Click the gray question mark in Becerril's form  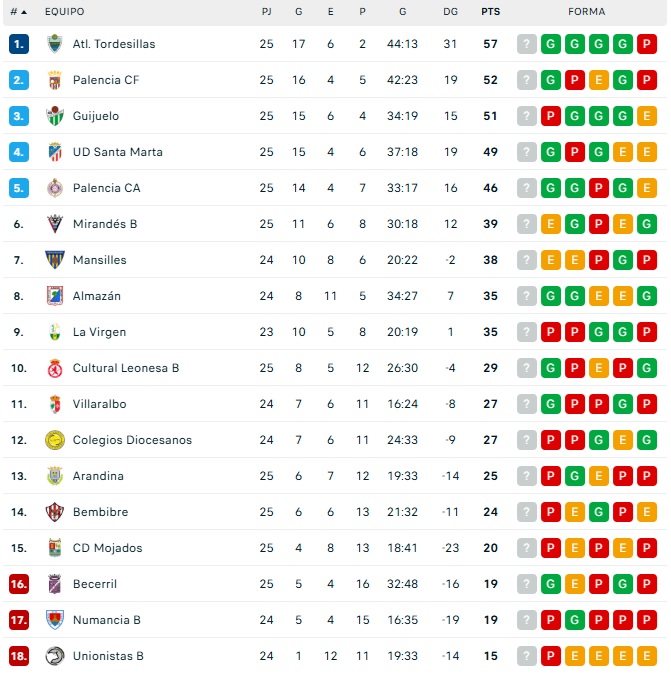[527, 584]
